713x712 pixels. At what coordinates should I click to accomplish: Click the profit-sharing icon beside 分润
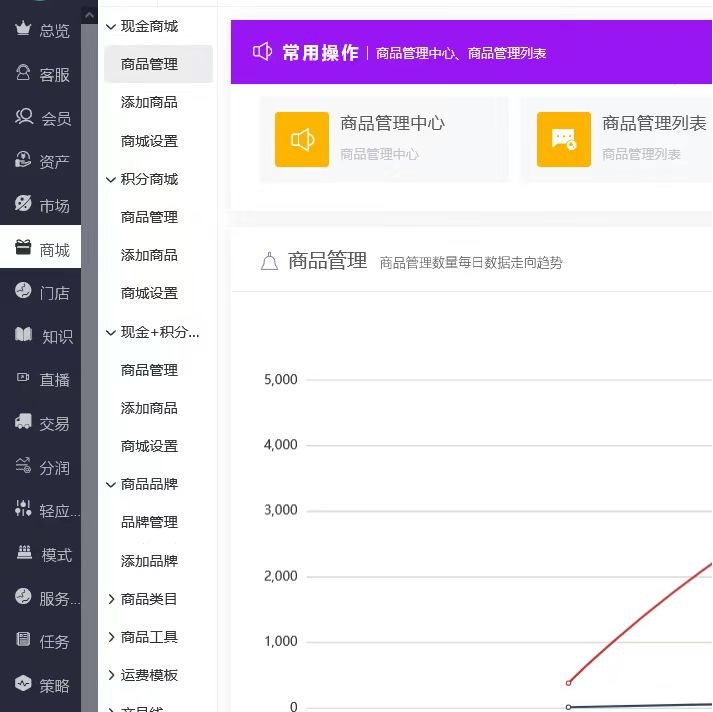click(x=23, y=466)
